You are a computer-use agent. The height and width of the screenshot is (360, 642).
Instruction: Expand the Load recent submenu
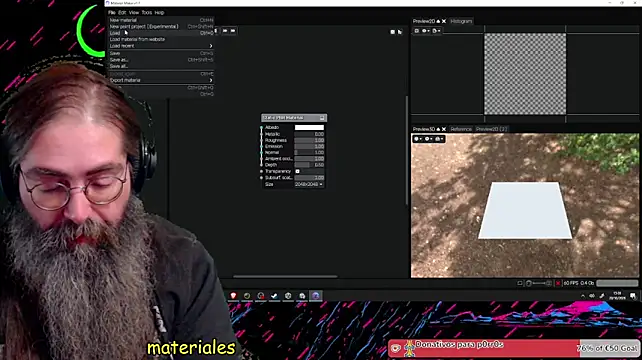point(161,46)
